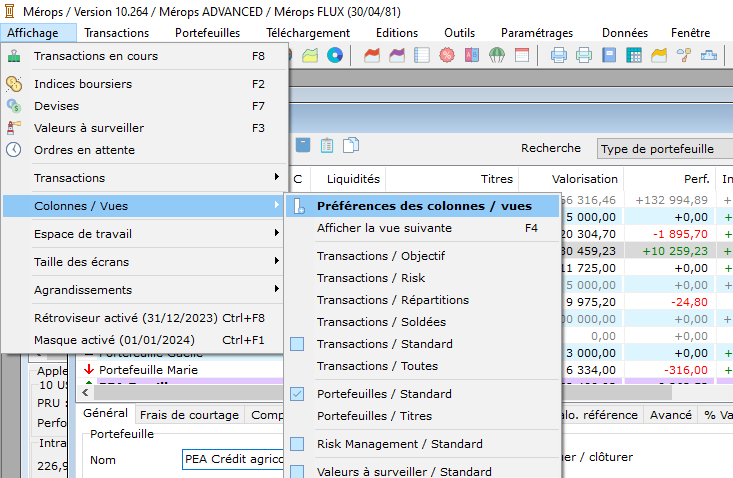Click the blue printer toolbar icon
The image size is (733, 478).
[x=559, y=56]
